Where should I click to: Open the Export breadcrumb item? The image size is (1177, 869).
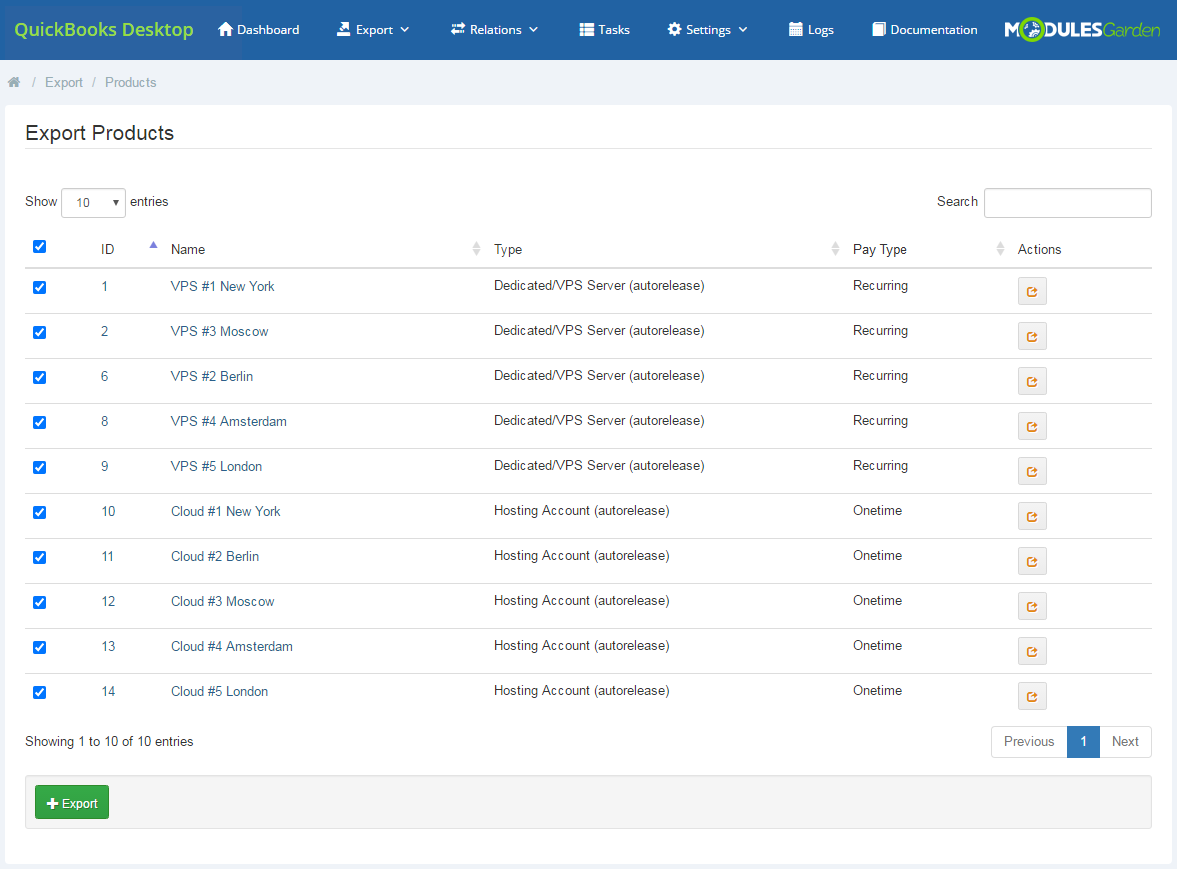(64, 82)
